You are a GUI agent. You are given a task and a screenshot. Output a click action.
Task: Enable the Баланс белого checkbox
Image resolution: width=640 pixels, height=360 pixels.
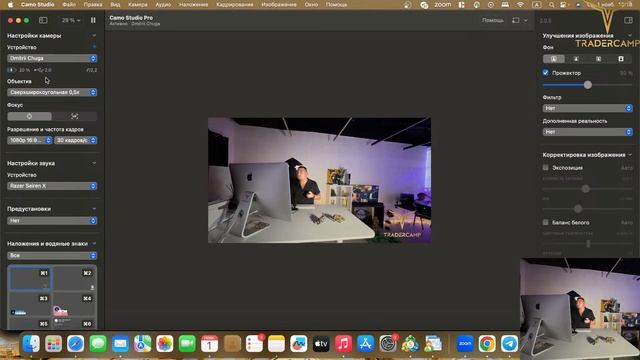click(546, 222)
